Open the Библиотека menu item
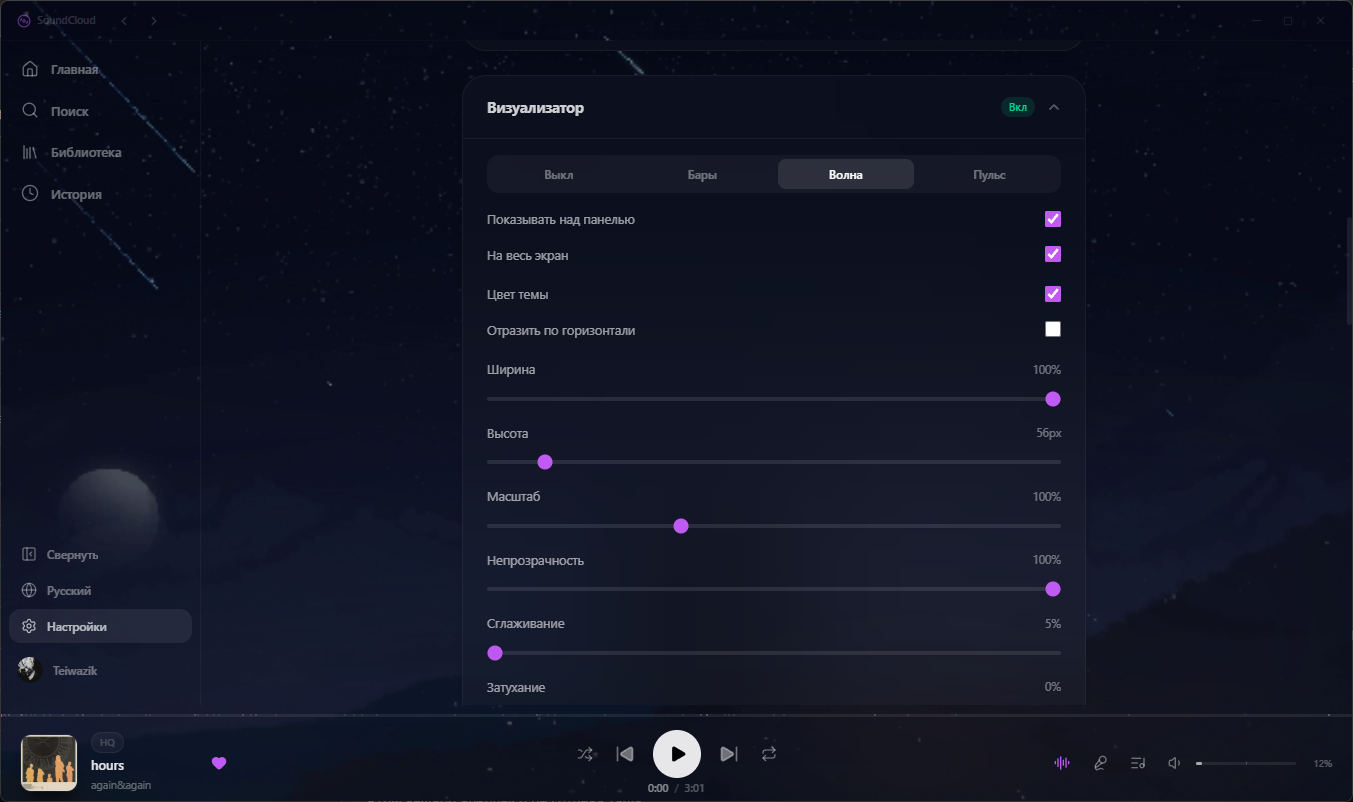1353x802 pixels. pyautogui.click(x=100, y=153)
